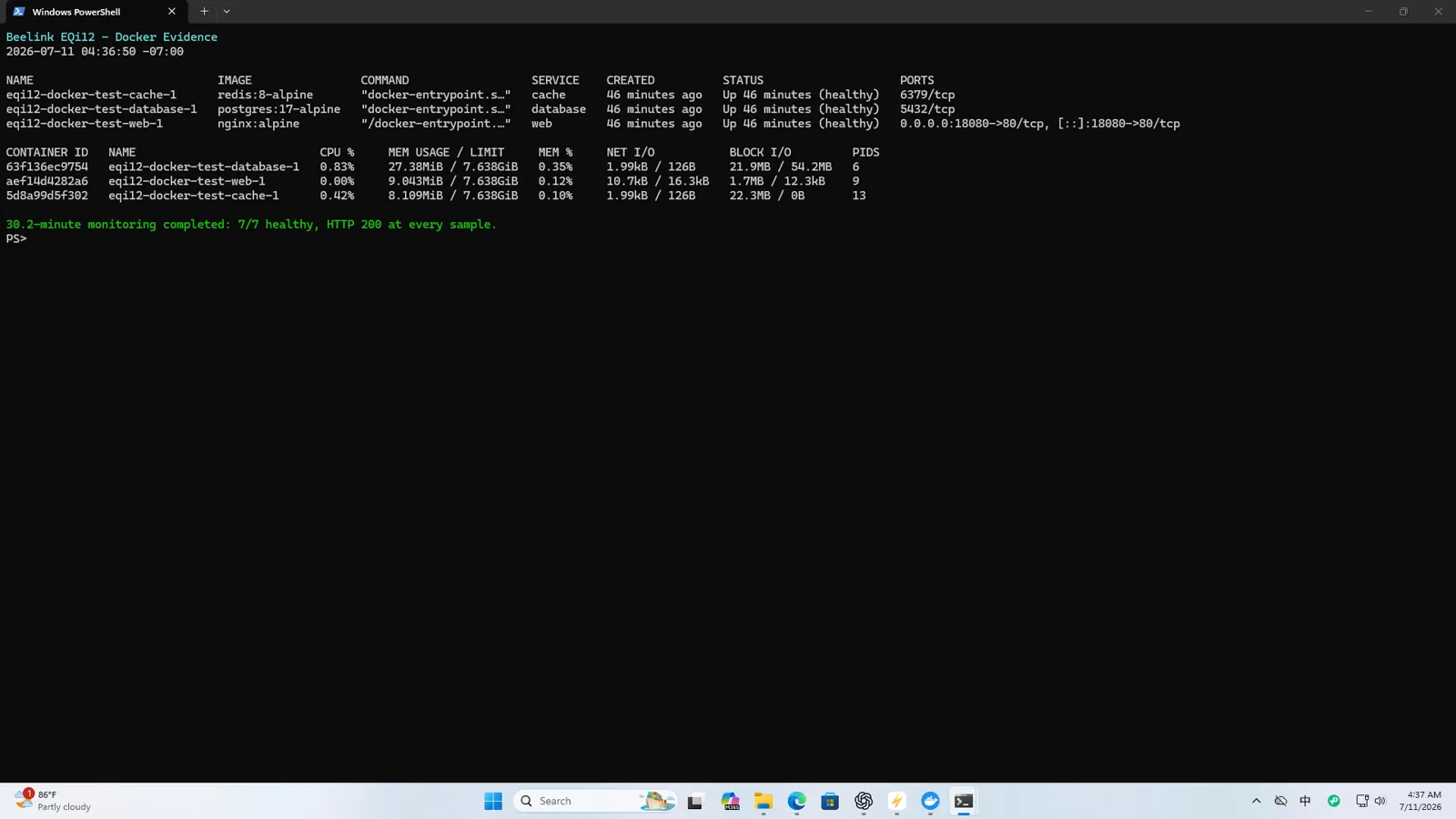The height and width of the screenshot is (819, 1456).
Task: Click the port value 5432/tcp
Action: coord(927,109)
